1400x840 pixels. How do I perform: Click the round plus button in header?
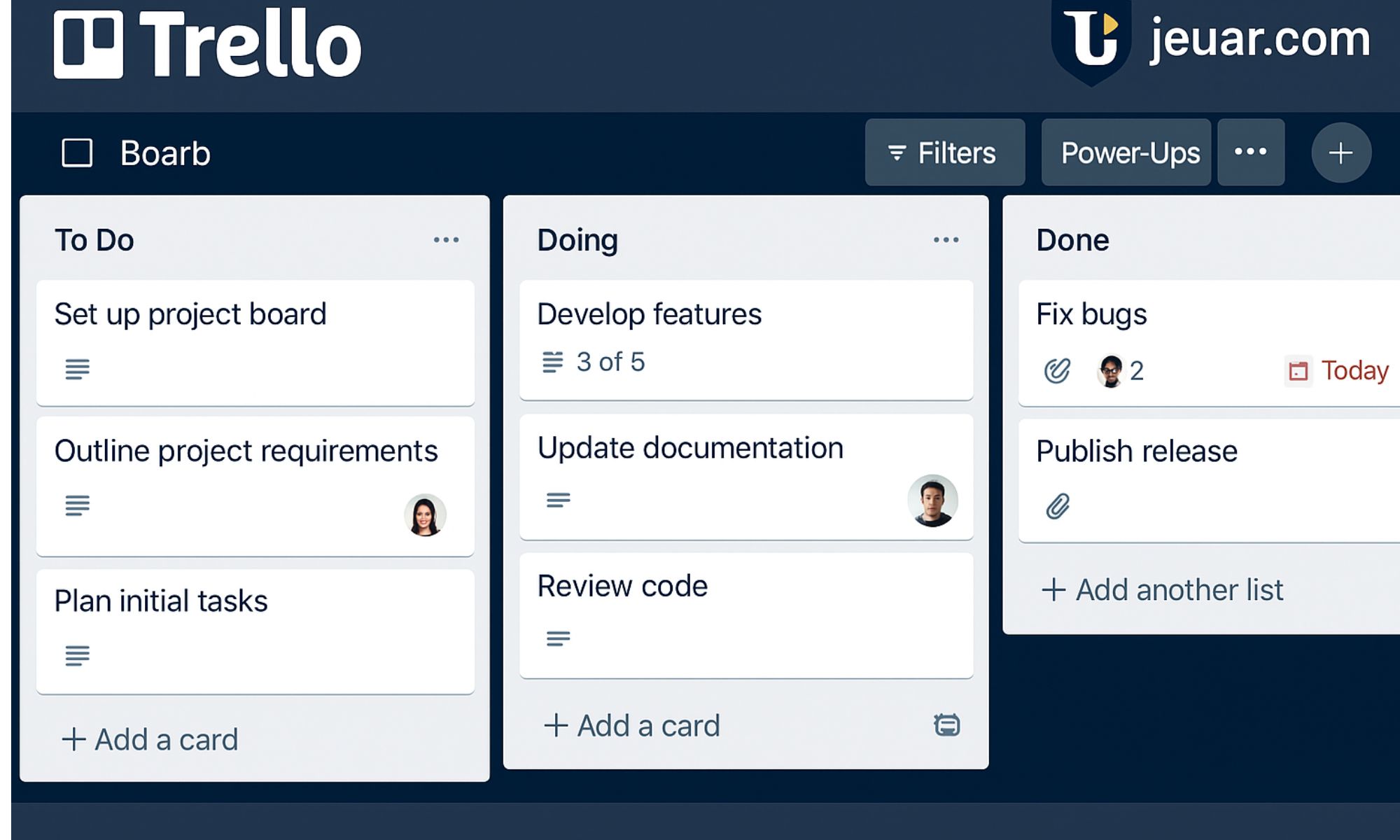point(1340,153)
